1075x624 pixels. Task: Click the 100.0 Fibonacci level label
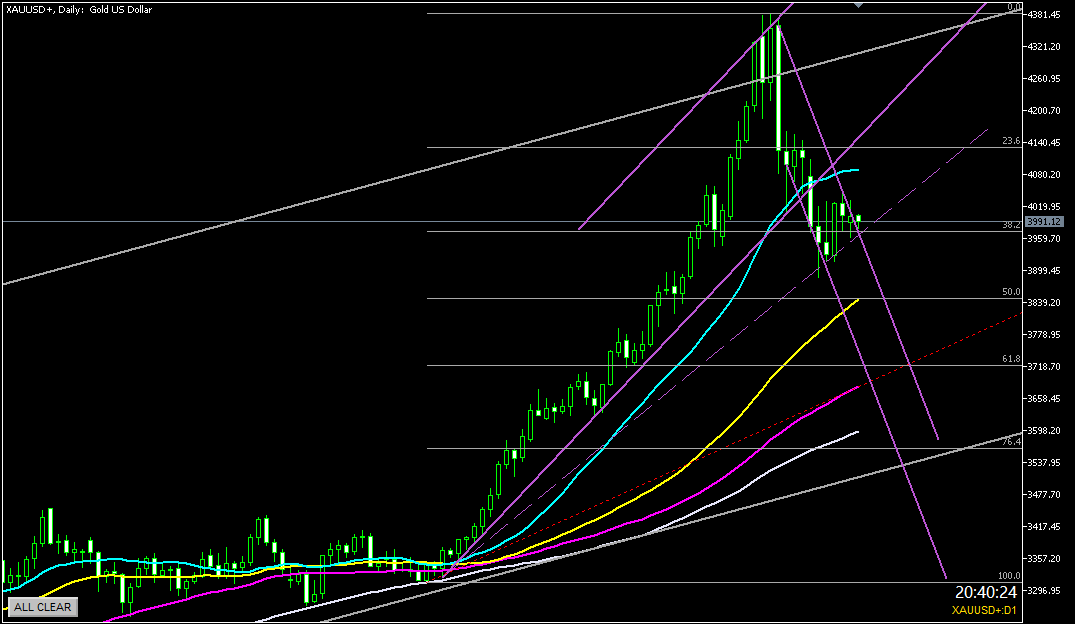pyautogui.click(x=1008, y=576)
